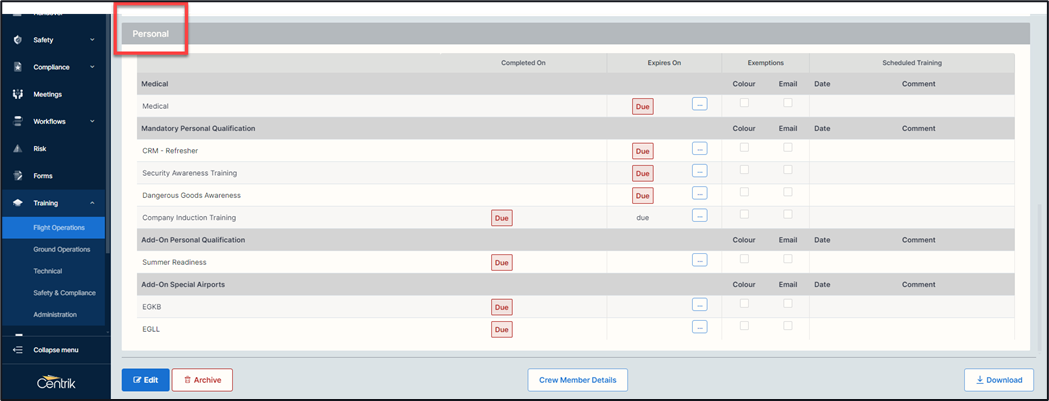The width and height of the screenshot is (1049, 401).
Task: Tick Colour exemption for Company Induction Training
Action: tap(744, 214)
